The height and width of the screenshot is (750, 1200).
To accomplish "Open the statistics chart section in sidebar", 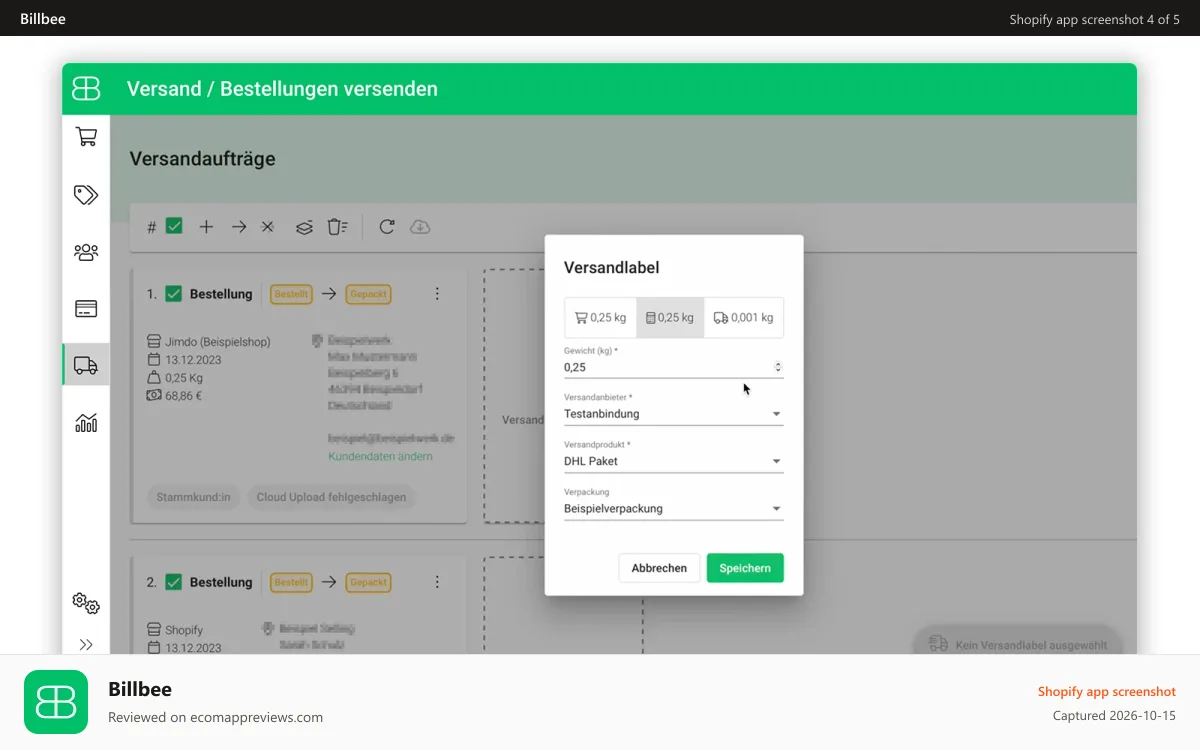I will (x=86, y=423).
